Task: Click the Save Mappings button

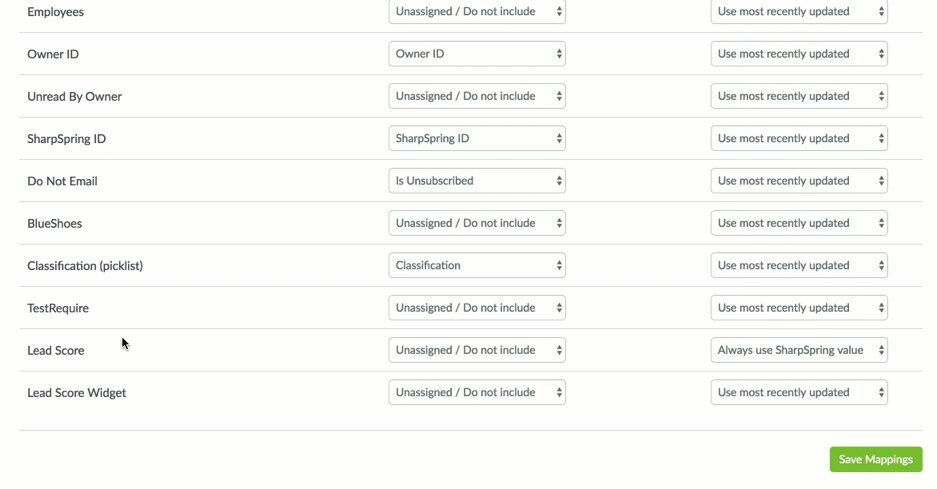Action: (x=875, y=459)
